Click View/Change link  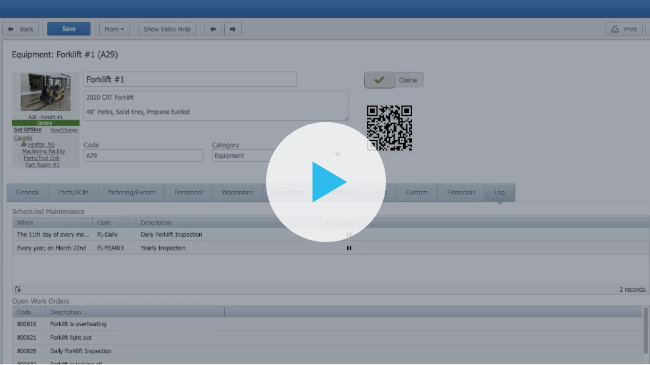coord(64,130)
